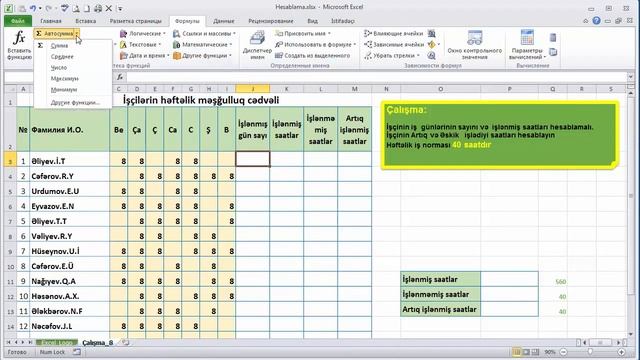640x360 pixels.
Task: Click the zoom out minus button
Action: click(x=564, y=351)
